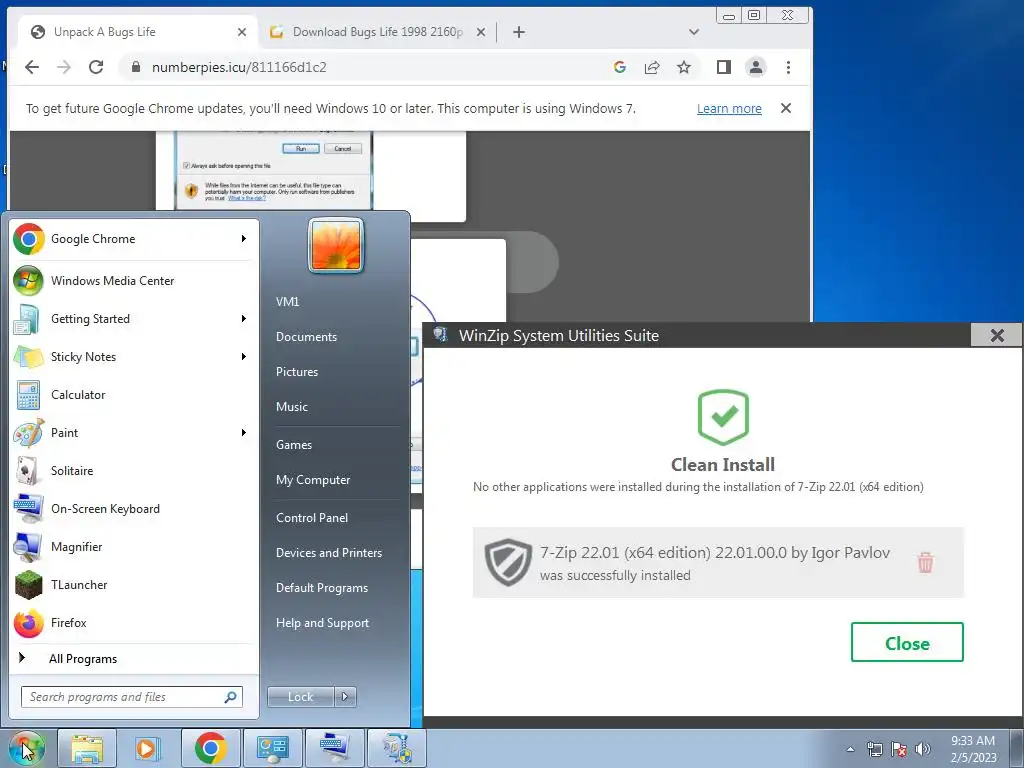1024x768 pixels.
Task: Open Action Center flag icon
Action: 899,749
